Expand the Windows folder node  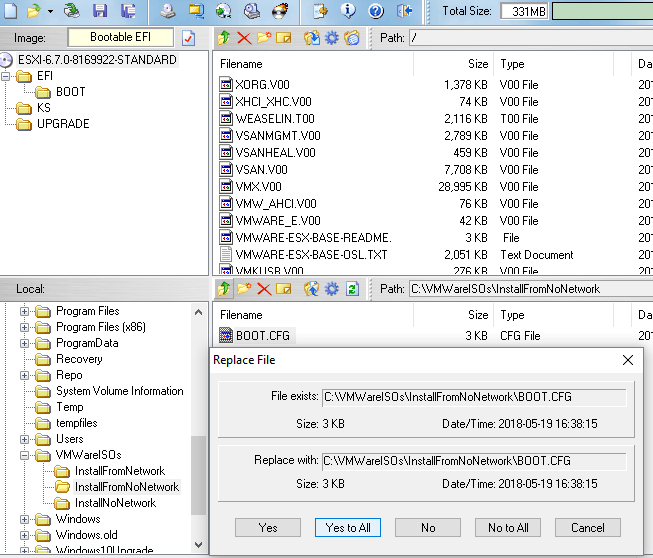(24, 519)
